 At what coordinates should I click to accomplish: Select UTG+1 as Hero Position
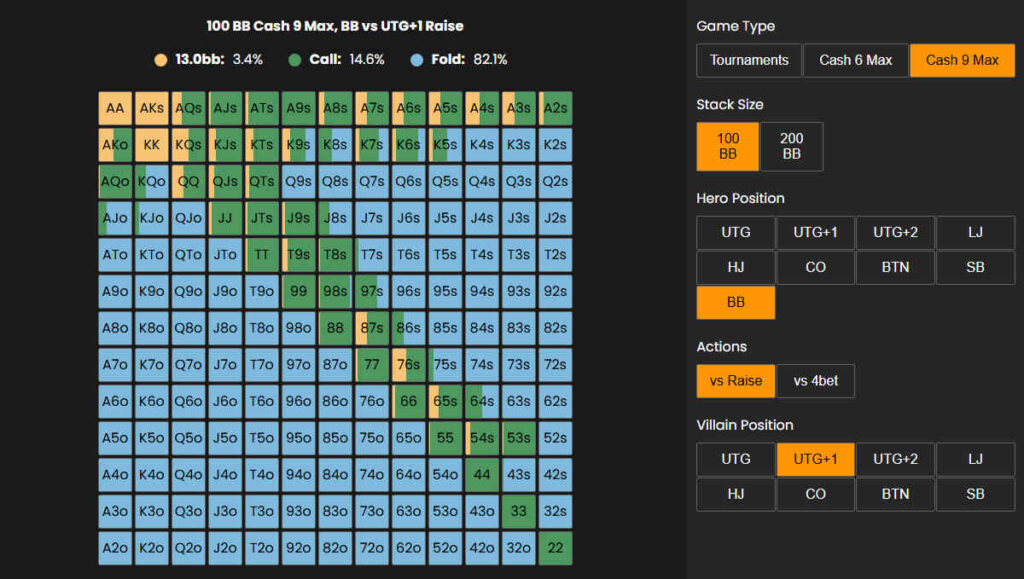click(816, 232)
